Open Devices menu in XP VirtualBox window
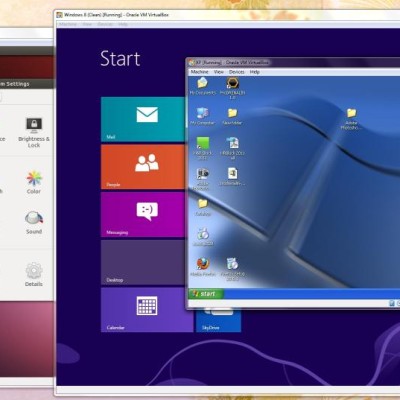400x400 pixels. tap(237, 72)
